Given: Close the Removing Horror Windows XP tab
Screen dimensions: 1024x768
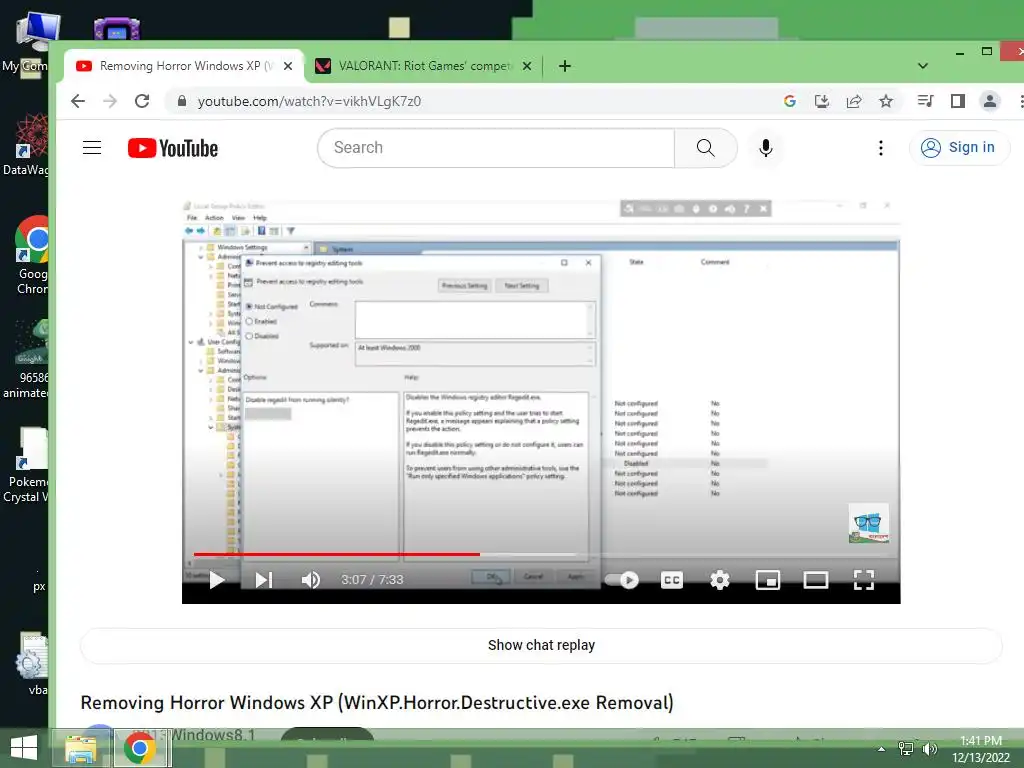Looking at the screenshot, I should click(x=288, y=66).
